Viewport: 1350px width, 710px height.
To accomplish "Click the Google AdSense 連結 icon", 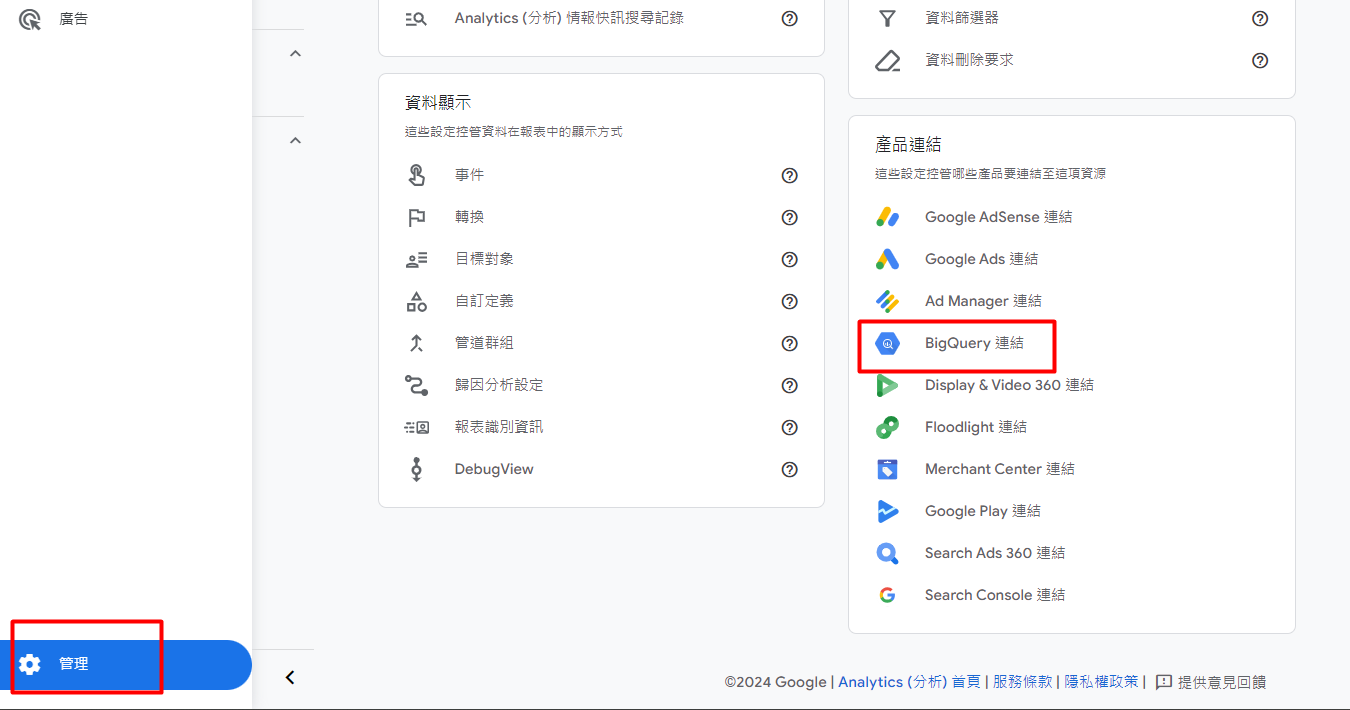I will pyautogui.click(x=887, y=217).
